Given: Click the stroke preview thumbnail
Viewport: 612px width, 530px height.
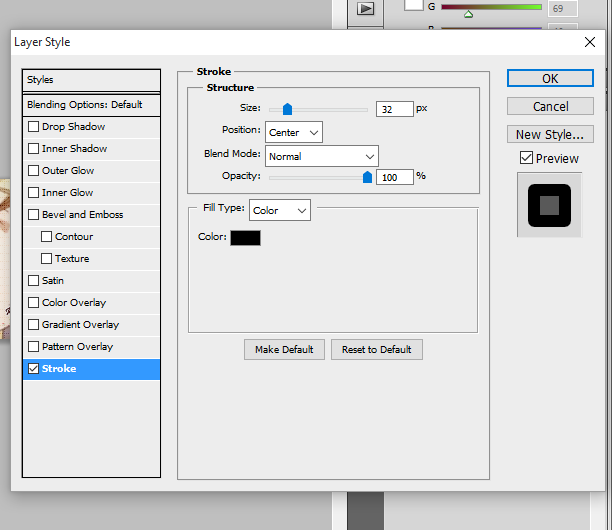Looking at the screenshot, I should pyautogui.click(x=549, y=205).
